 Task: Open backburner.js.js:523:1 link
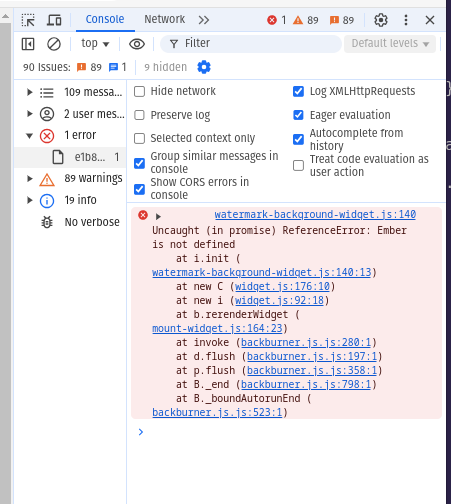tap(217, 412)
